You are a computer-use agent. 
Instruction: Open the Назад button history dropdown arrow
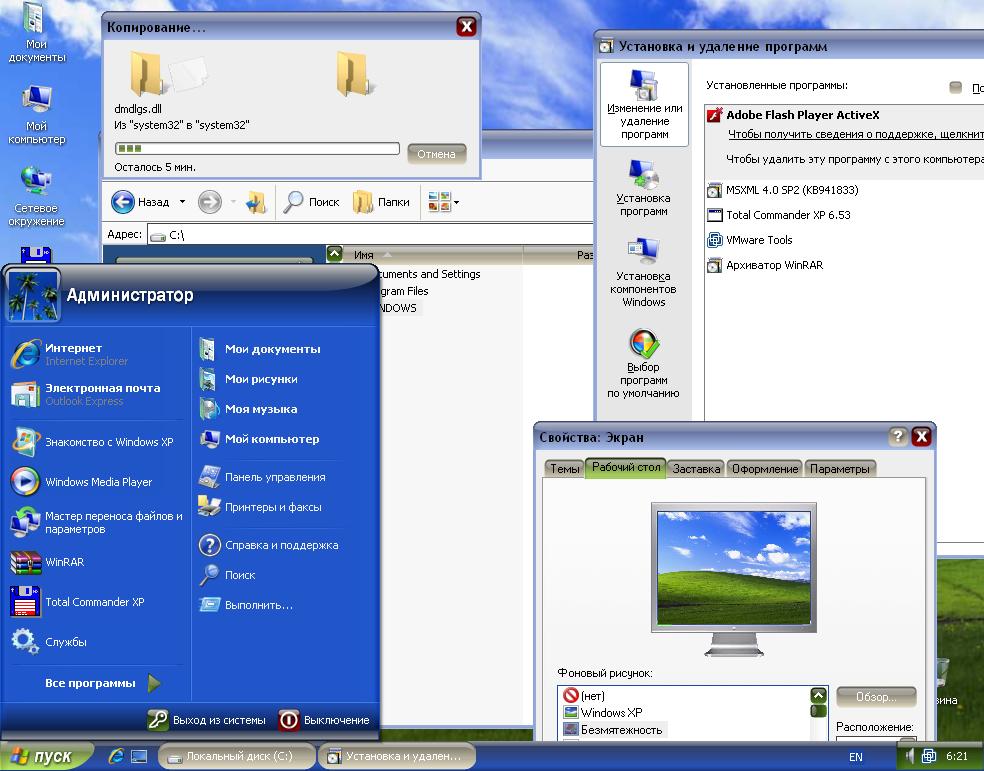pos(182,202)
